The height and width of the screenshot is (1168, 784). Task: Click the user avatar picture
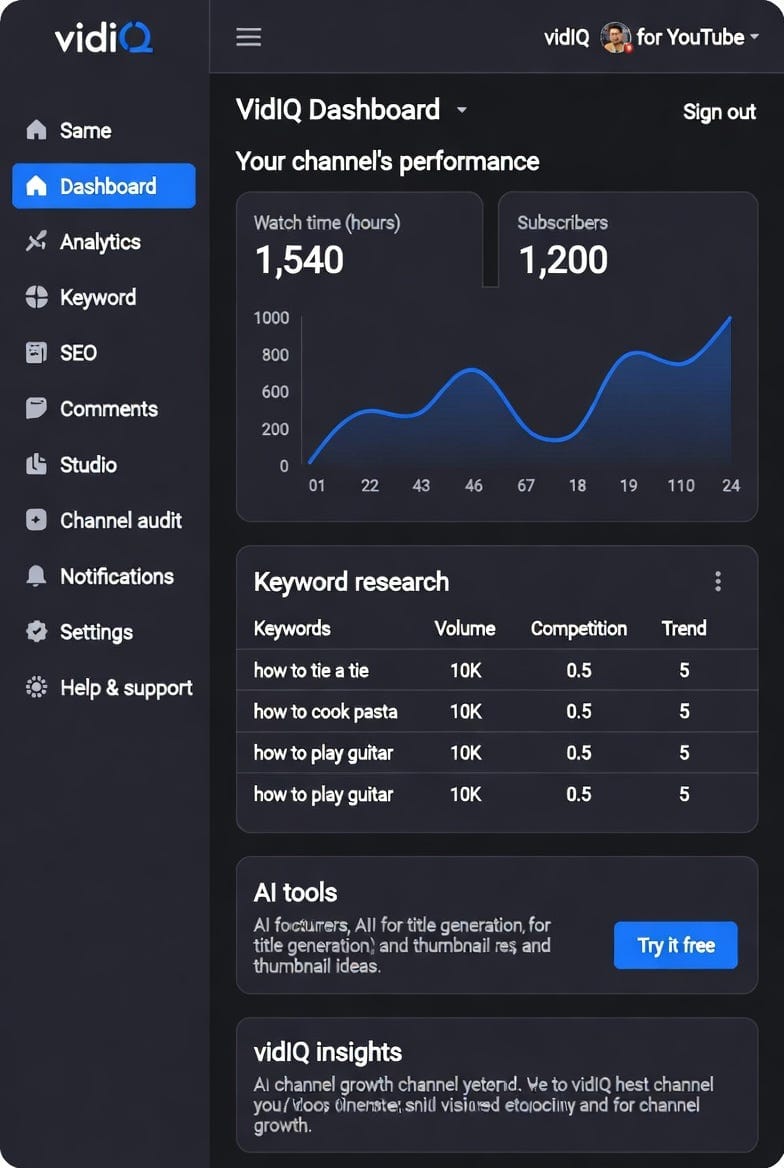click(x=616, y=37)
